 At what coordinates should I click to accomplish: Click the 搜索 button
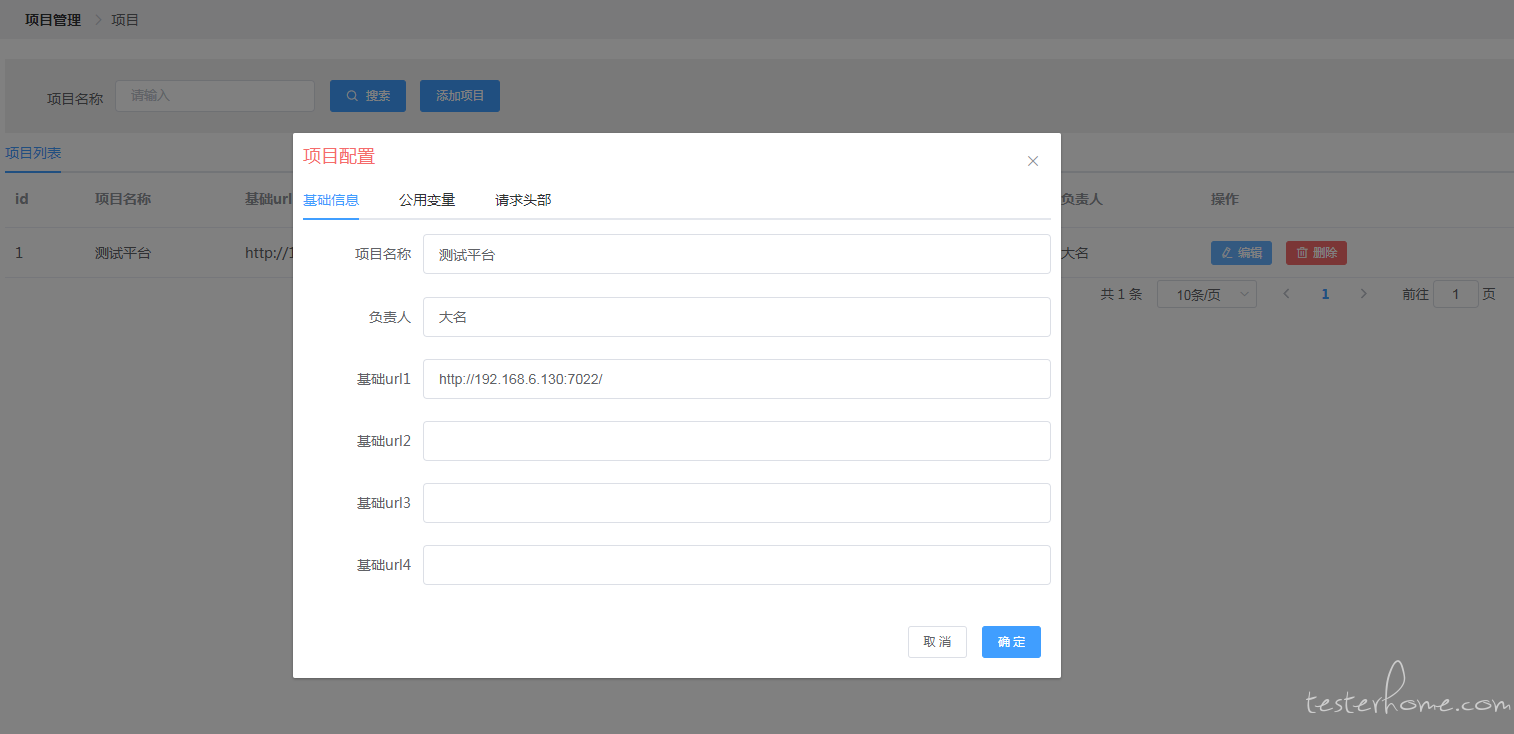368,96
